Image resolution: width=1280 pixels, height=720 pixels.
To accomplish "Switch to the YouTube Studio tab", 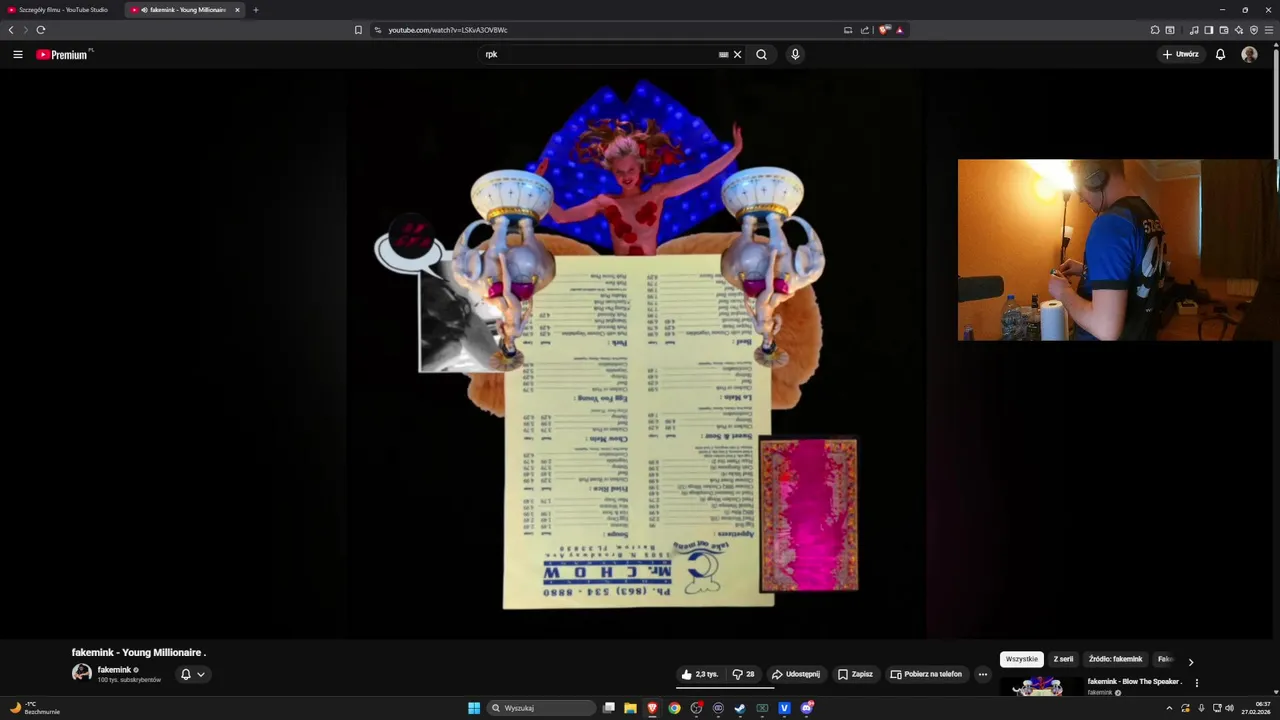I will (x=62, y=10).
